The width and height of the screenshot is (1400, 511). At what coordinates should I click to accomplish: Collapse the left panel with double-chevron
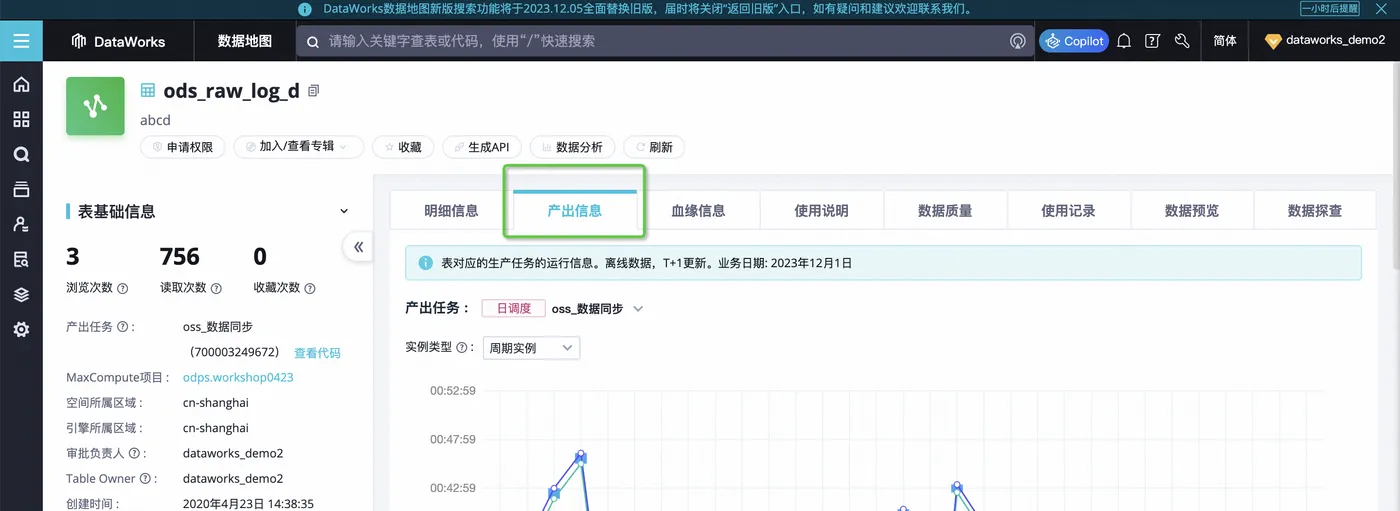[x=358, y=247]
